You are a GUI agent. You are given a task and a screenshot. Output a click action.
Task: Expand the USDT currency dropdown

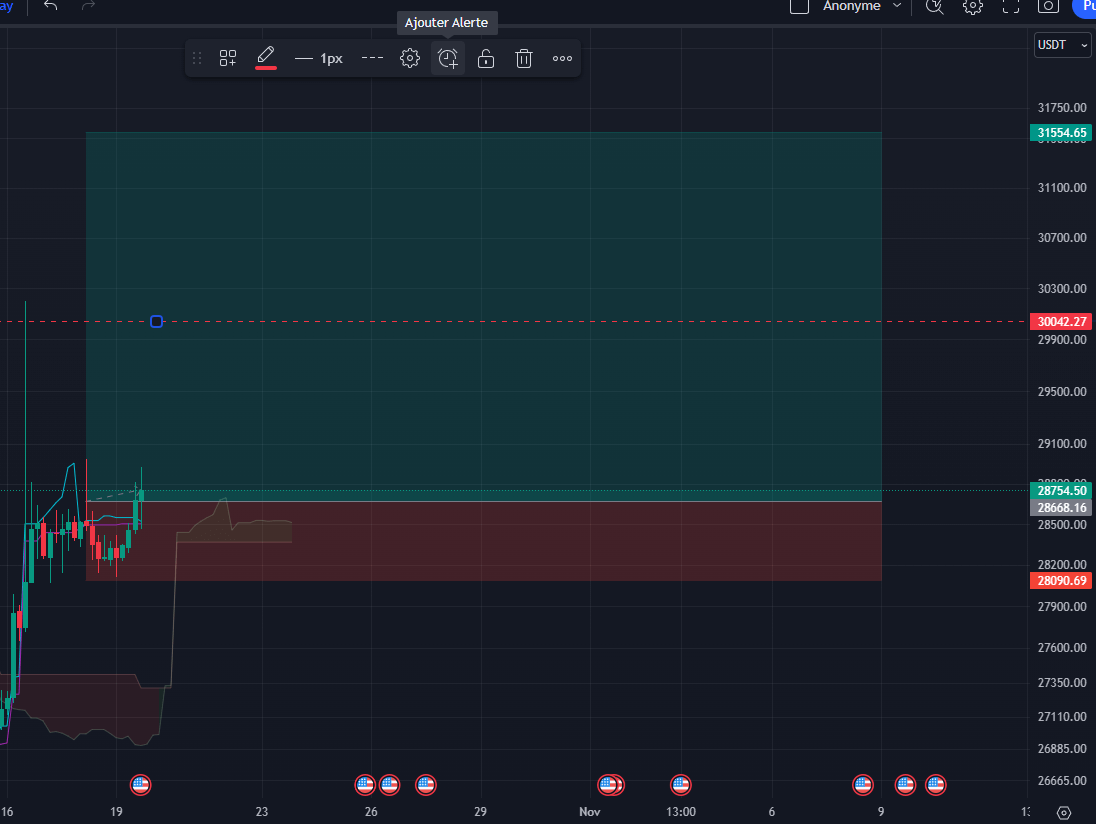(x=1062, y=45)
